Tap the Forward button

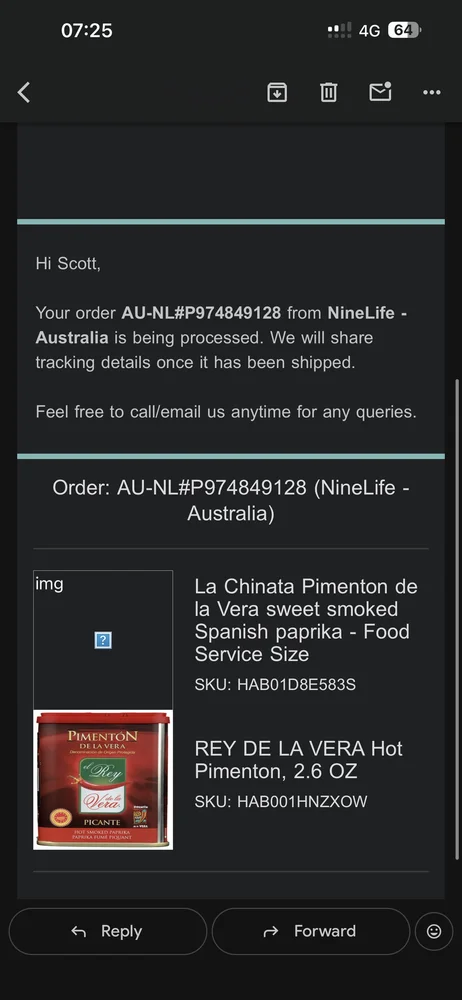[310, 931]
